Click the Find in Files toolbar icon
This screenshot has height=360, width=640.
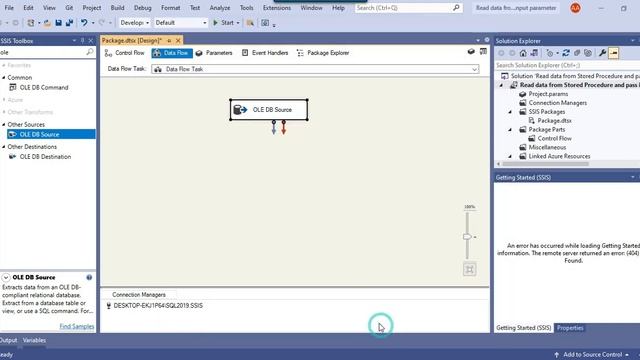click(250, 23)
